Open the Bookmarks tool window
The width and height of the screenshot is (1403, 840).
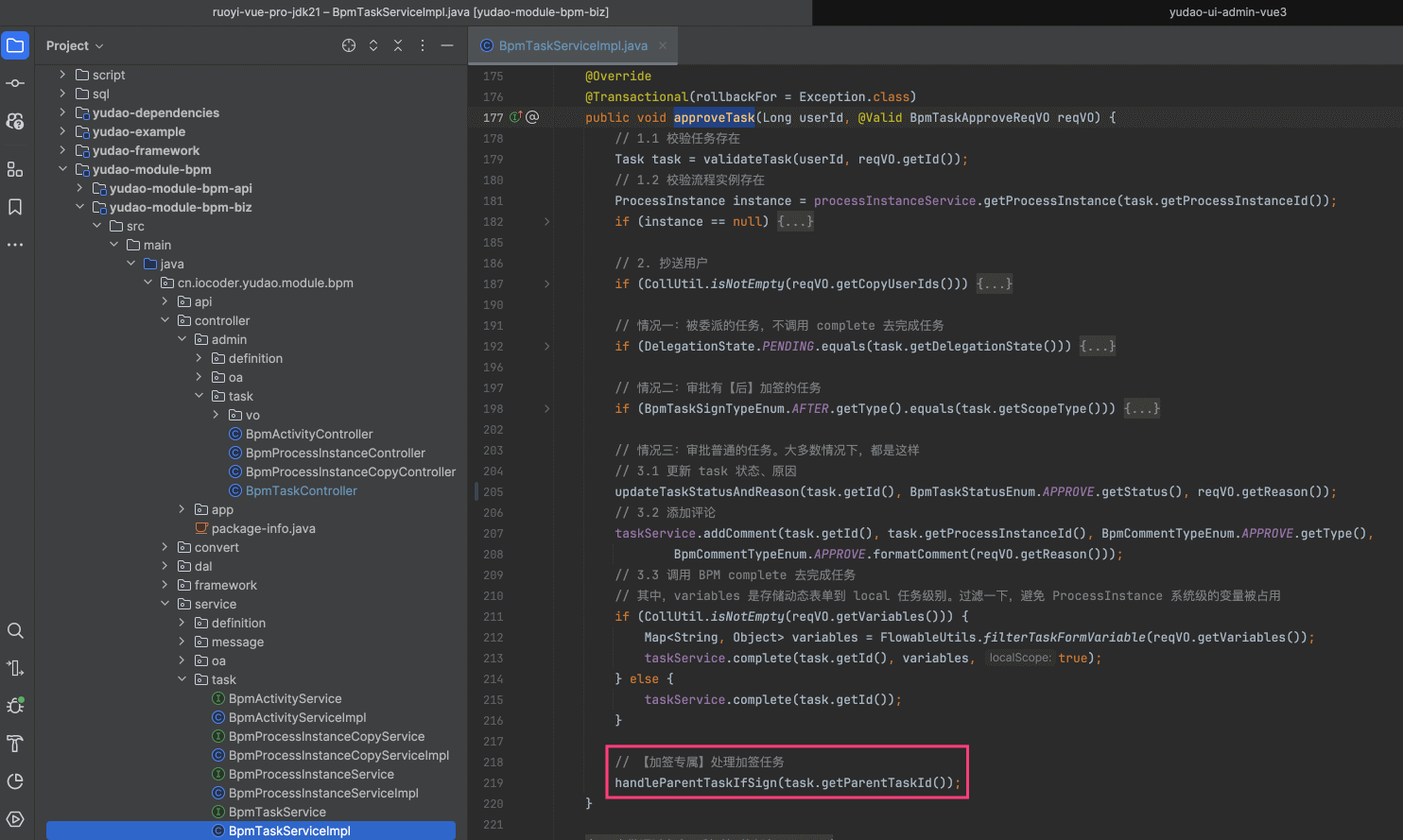click(15, 207)
